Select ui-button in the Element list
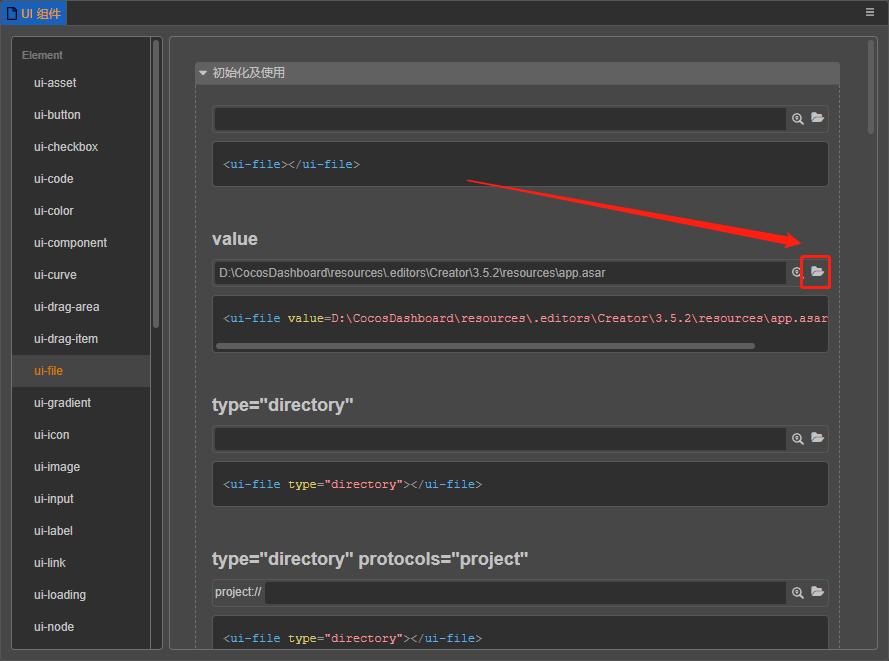The image size is (889, 661). 57,115
